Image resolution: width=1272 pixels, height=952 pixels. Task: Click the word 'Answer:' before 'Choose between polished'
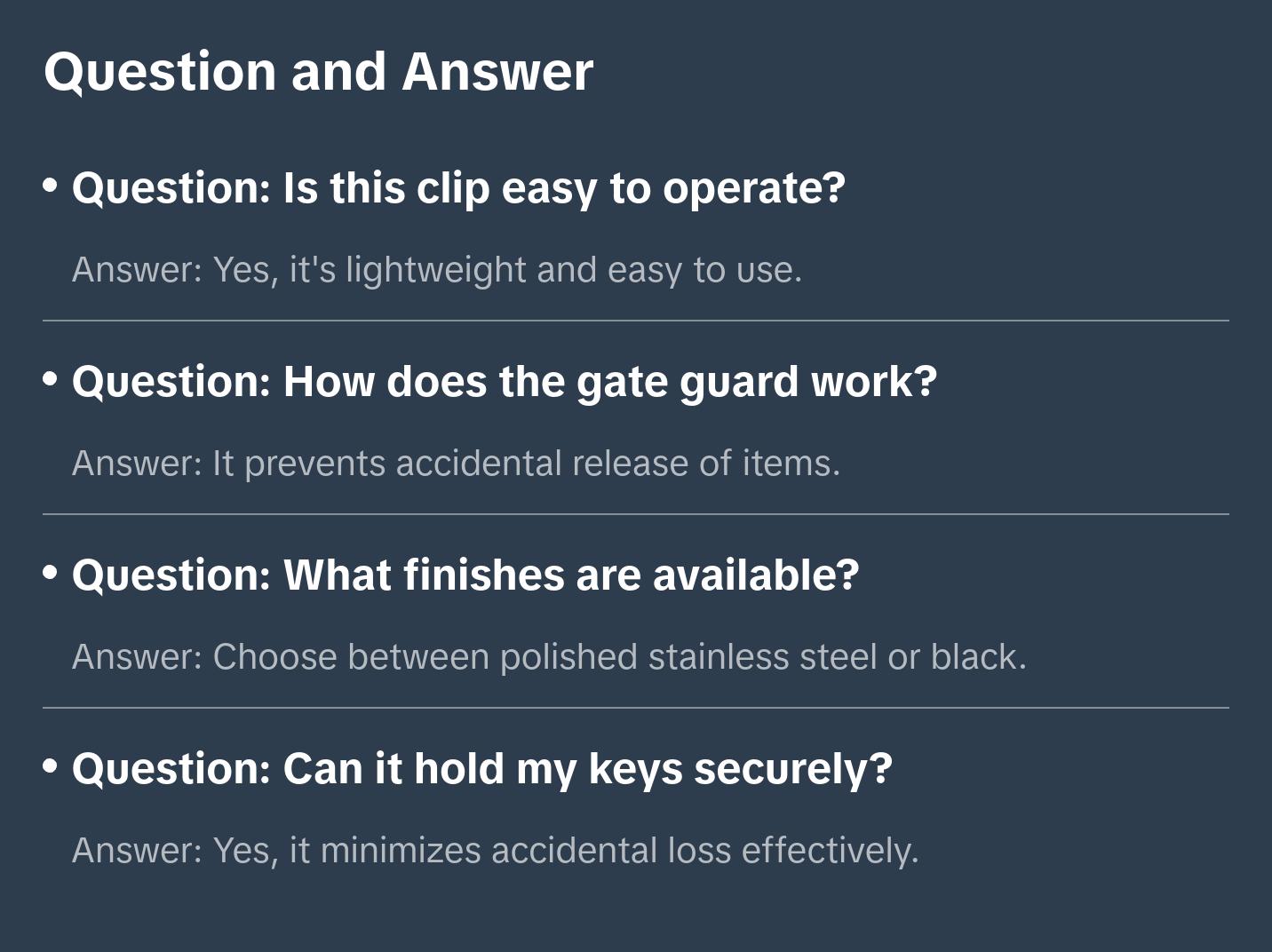pos(138,657)
